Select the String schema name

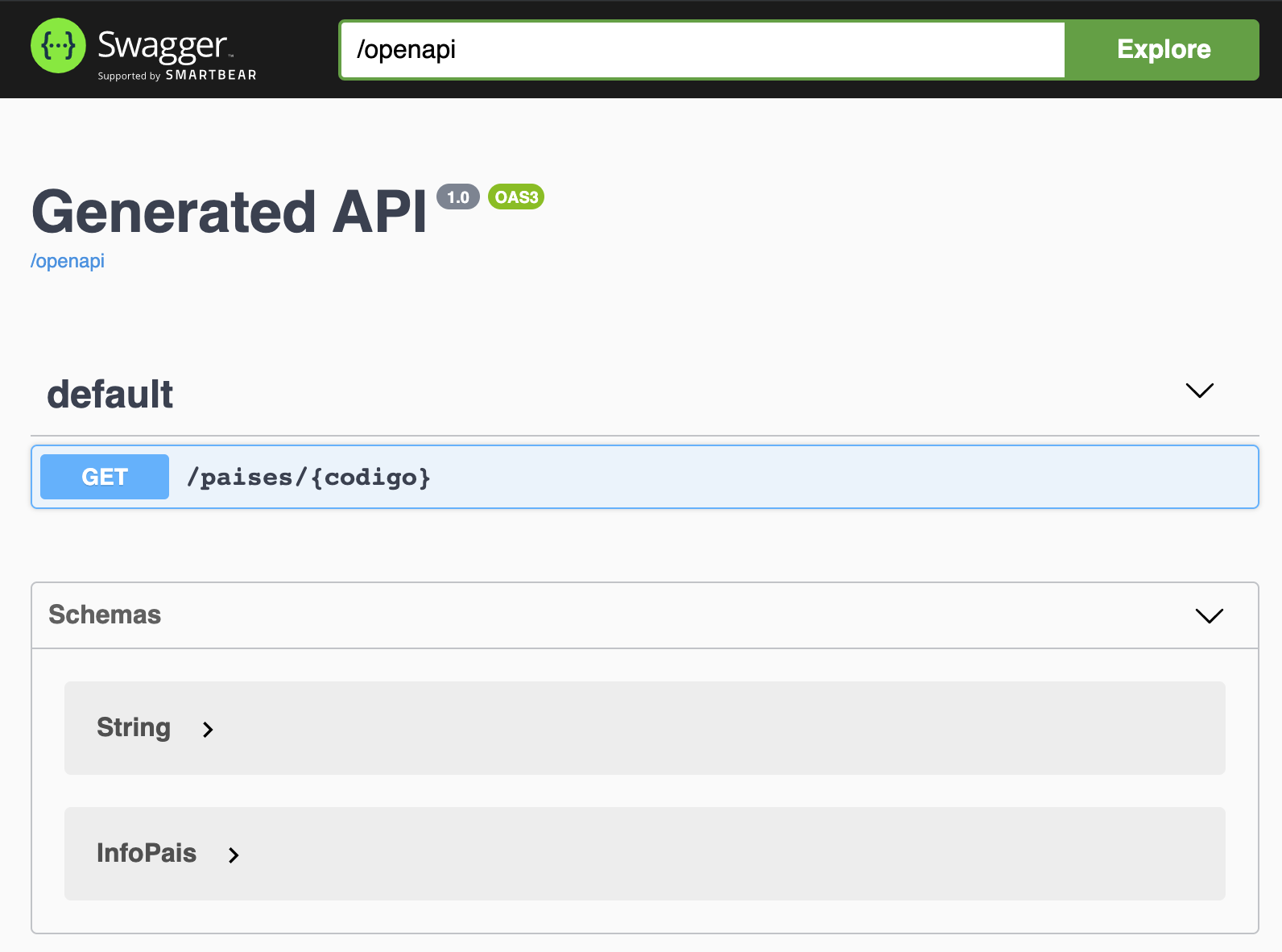click(134, 727)
